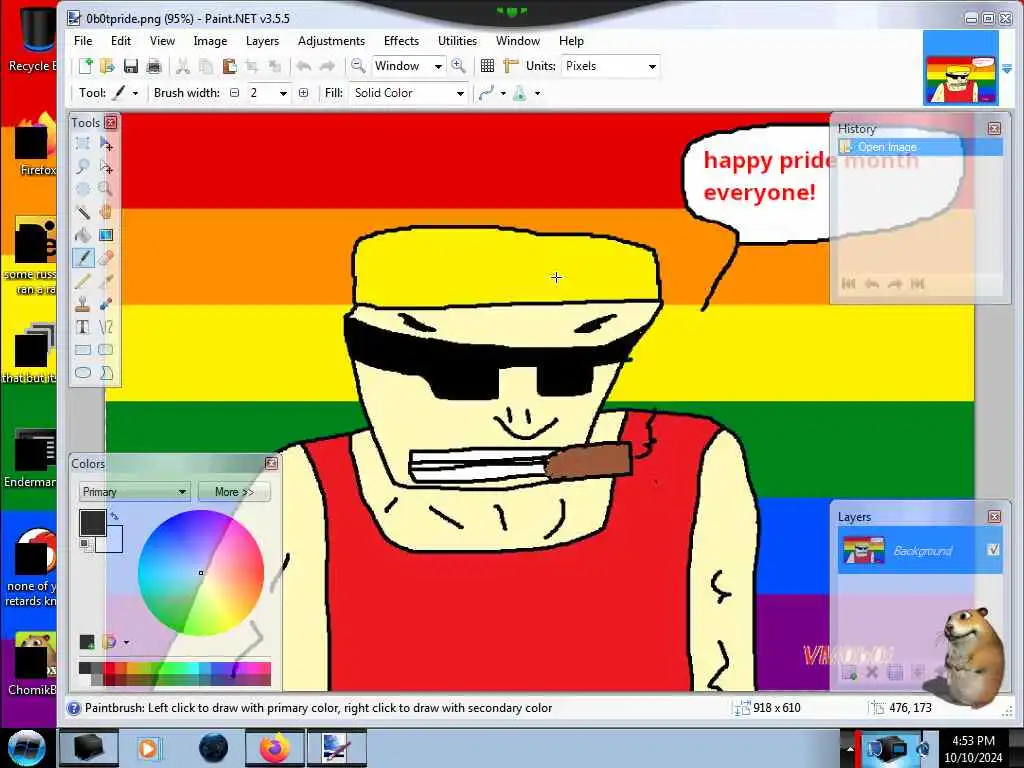Open Firefox from the taskbar
The image size is (1024, 768).
[x=272, y=748]
